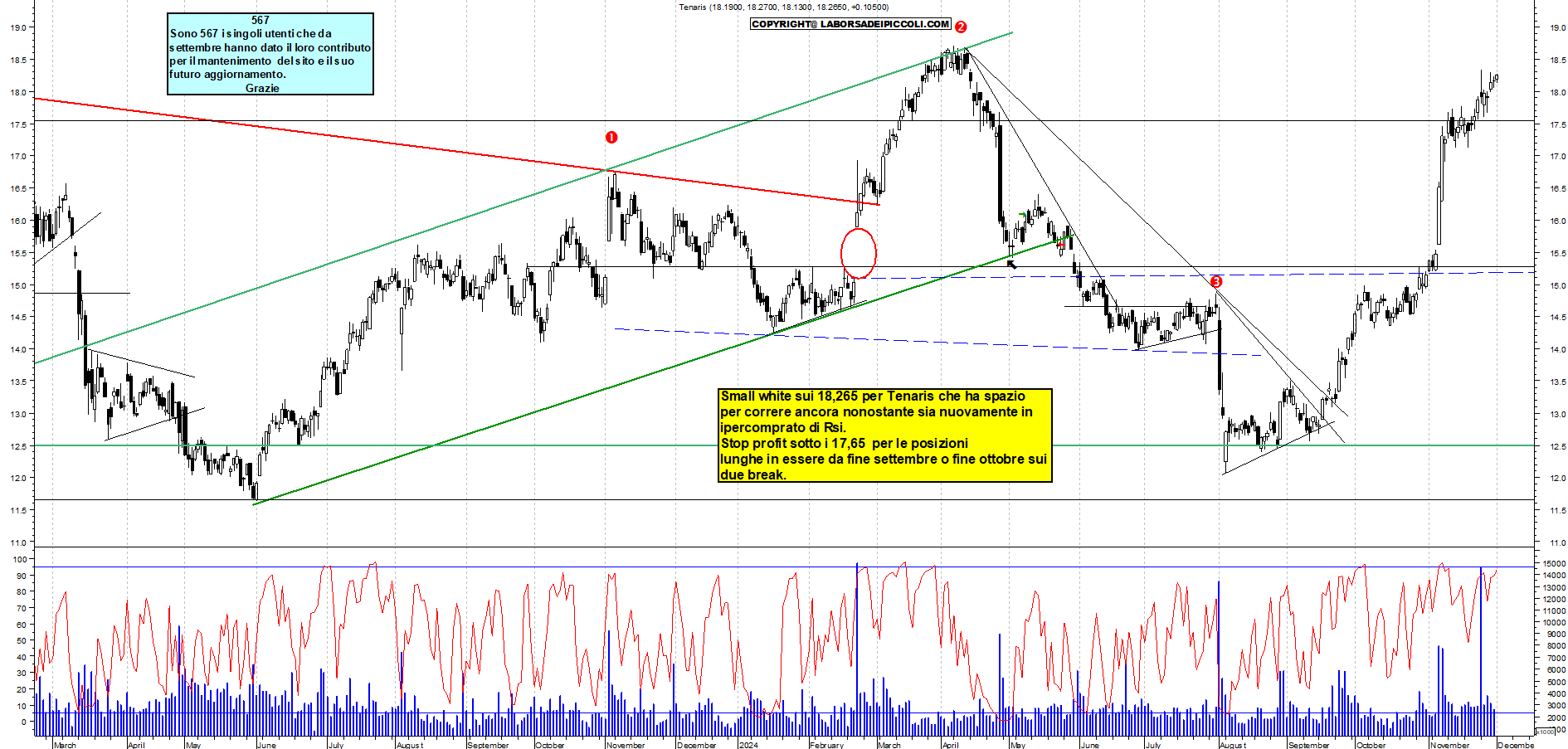Click the 12000 volume axis label

1554,599
